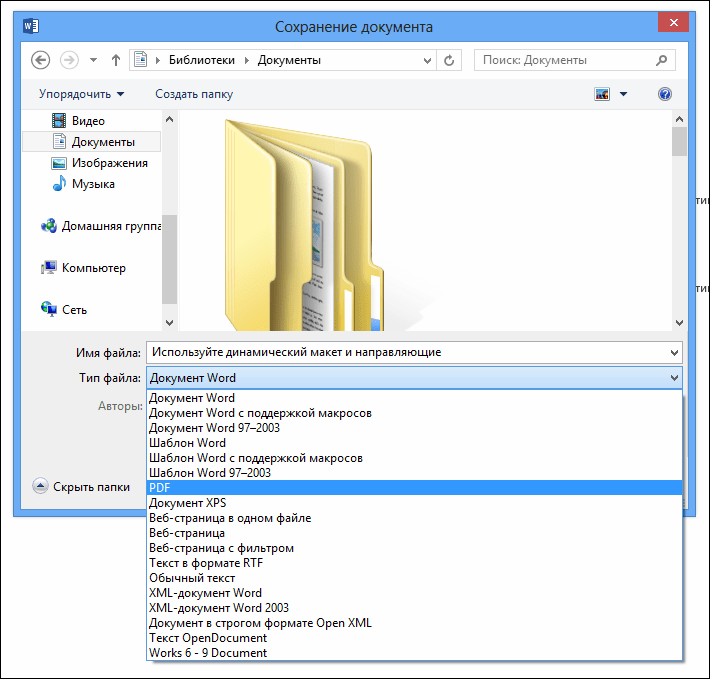This screenshot has height=679, width=710.
Task: Choose XML-документ Word option
Action: point(414,593)
